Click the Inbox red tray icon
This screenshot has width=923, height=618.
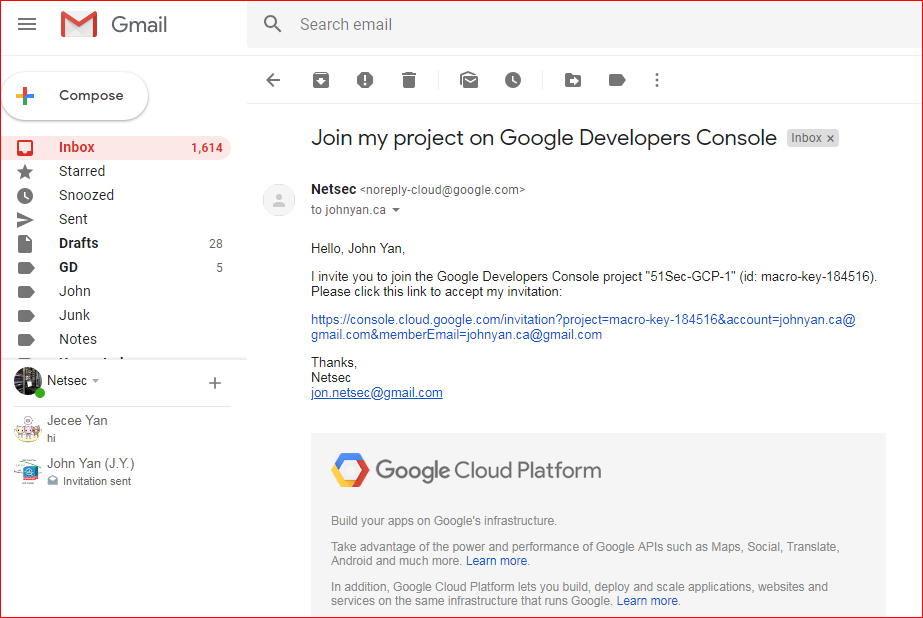(25, 147)
